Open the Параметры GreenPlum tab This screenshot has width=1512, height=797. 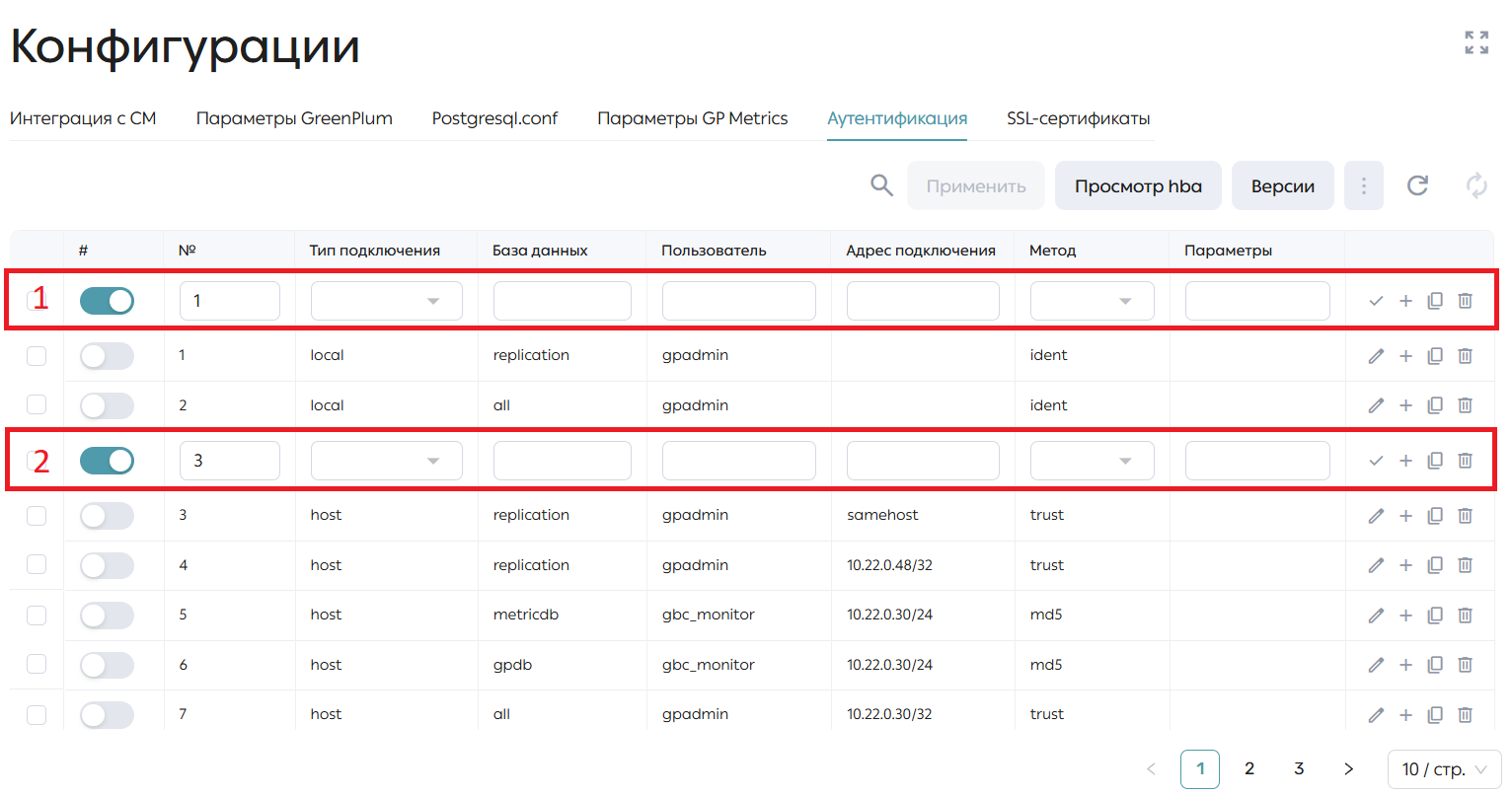pyautogui.click(x=294, y=118)
